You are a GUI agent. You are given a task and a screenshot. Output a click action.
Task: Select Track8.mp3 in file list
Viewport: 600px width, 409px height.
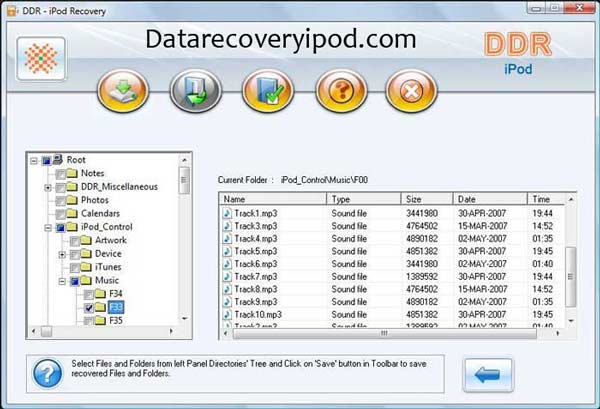pyautogui.click(x=256, y=289)
